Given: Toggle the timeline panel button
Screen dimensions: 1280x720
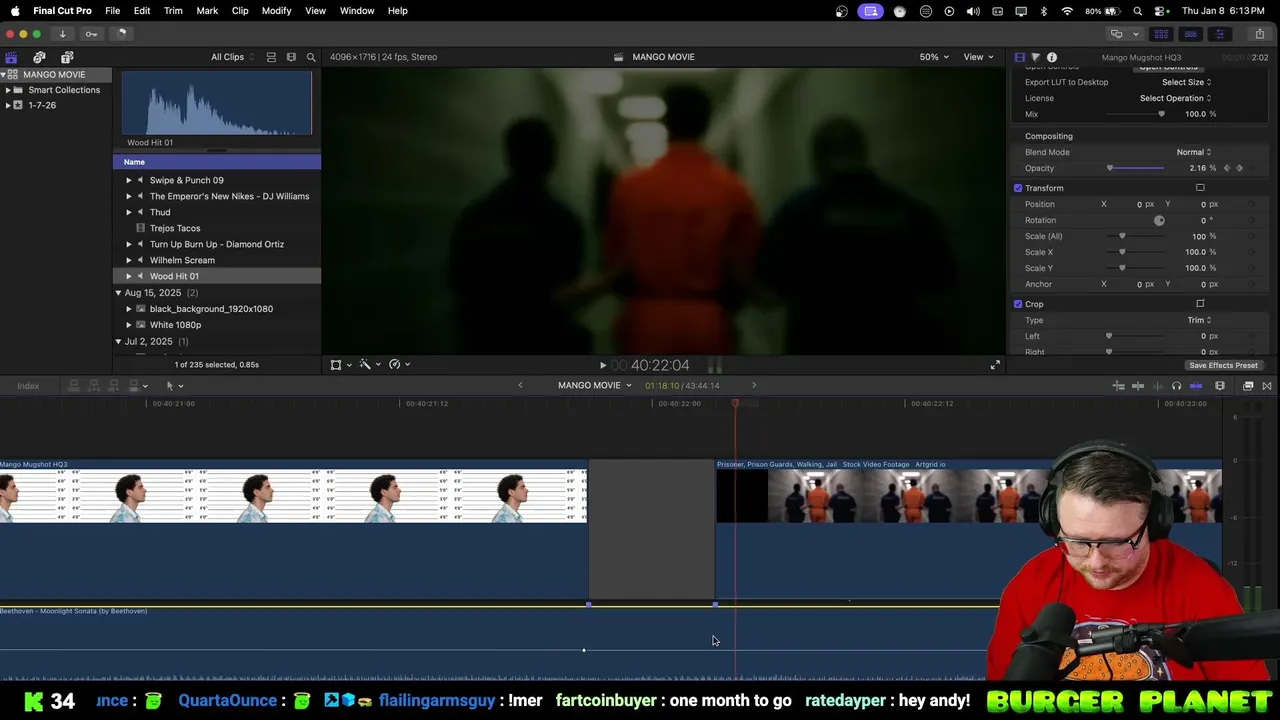Looking at the screenshot, I should [1190, 34].
